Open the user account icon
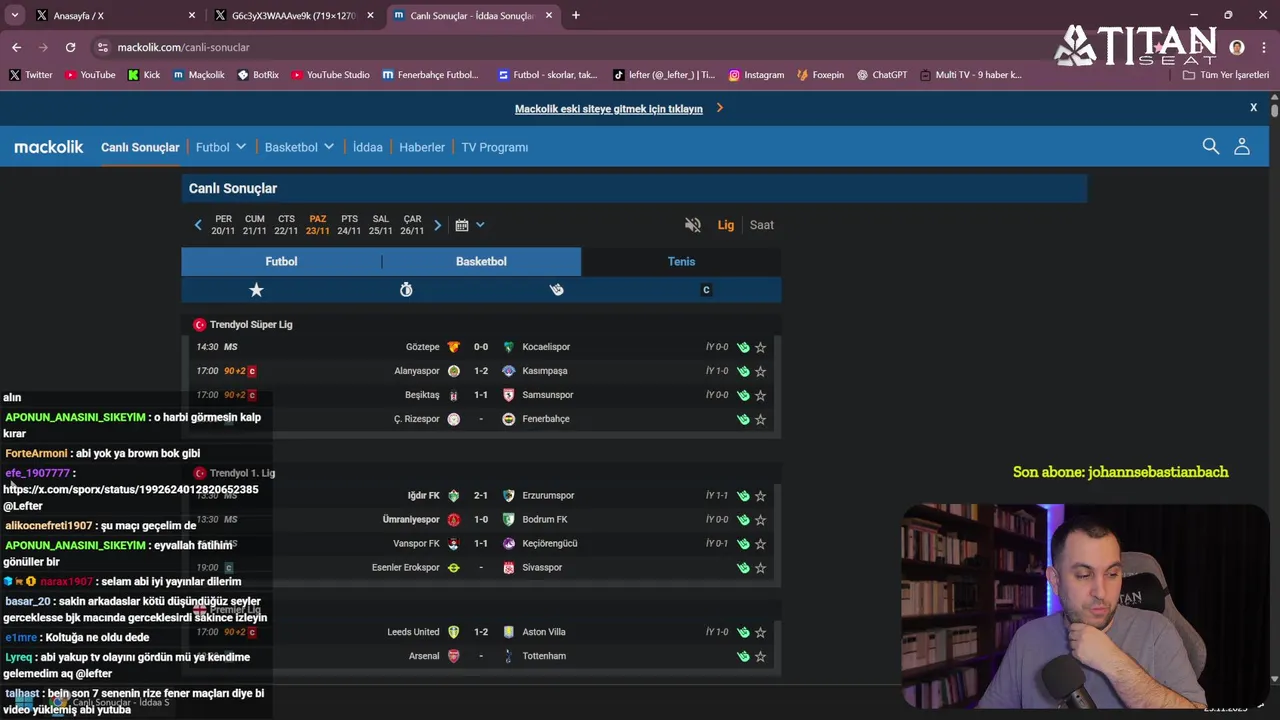The image size is (1280, 720). click(x=1242, y=147)
